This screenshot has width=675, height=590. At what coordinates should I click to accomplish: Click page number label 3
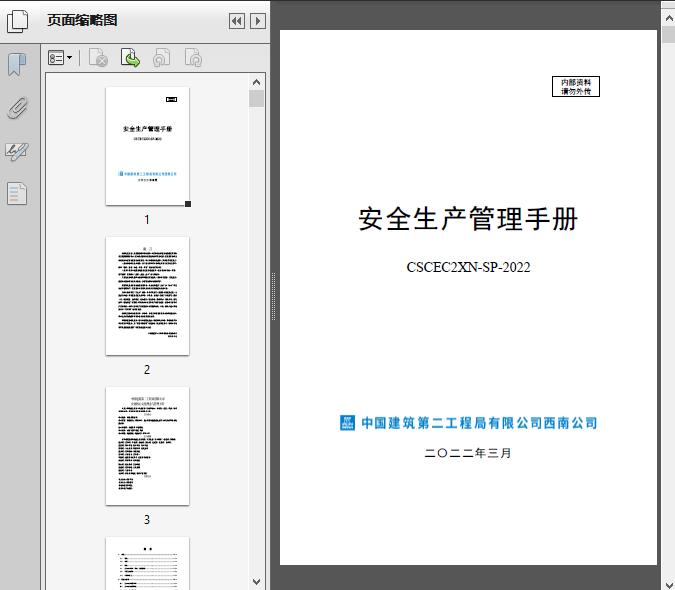click(x=147, y=520)
